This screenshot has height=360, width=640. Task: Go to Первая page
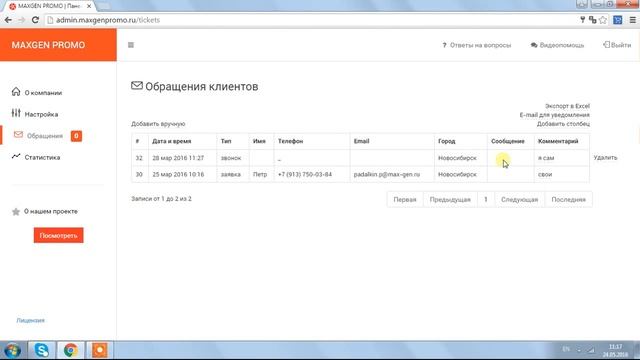[x=405, y=200]
